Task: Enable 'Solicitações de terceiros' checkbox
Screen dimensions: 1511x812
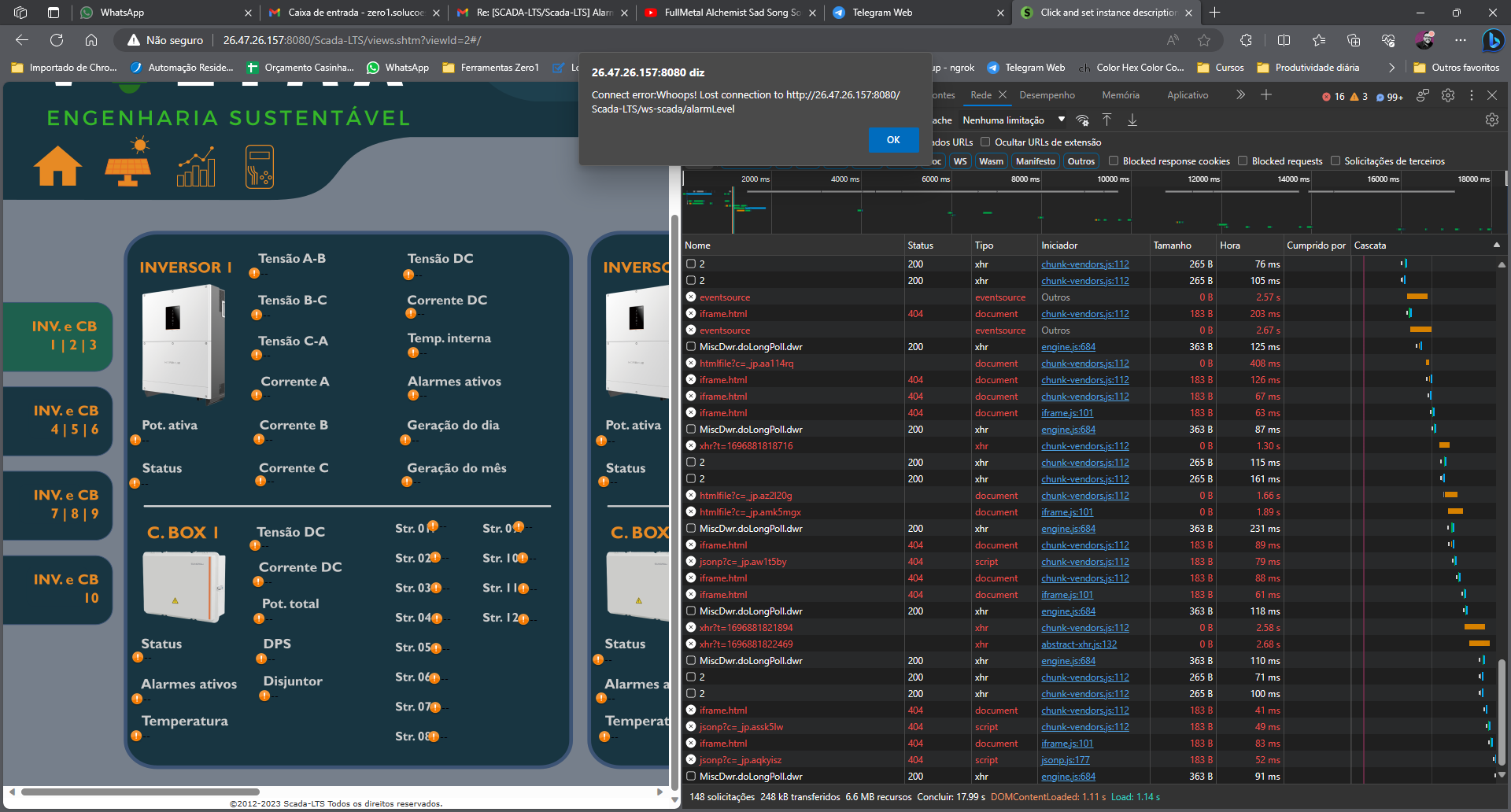Action: pos(1336,161)
